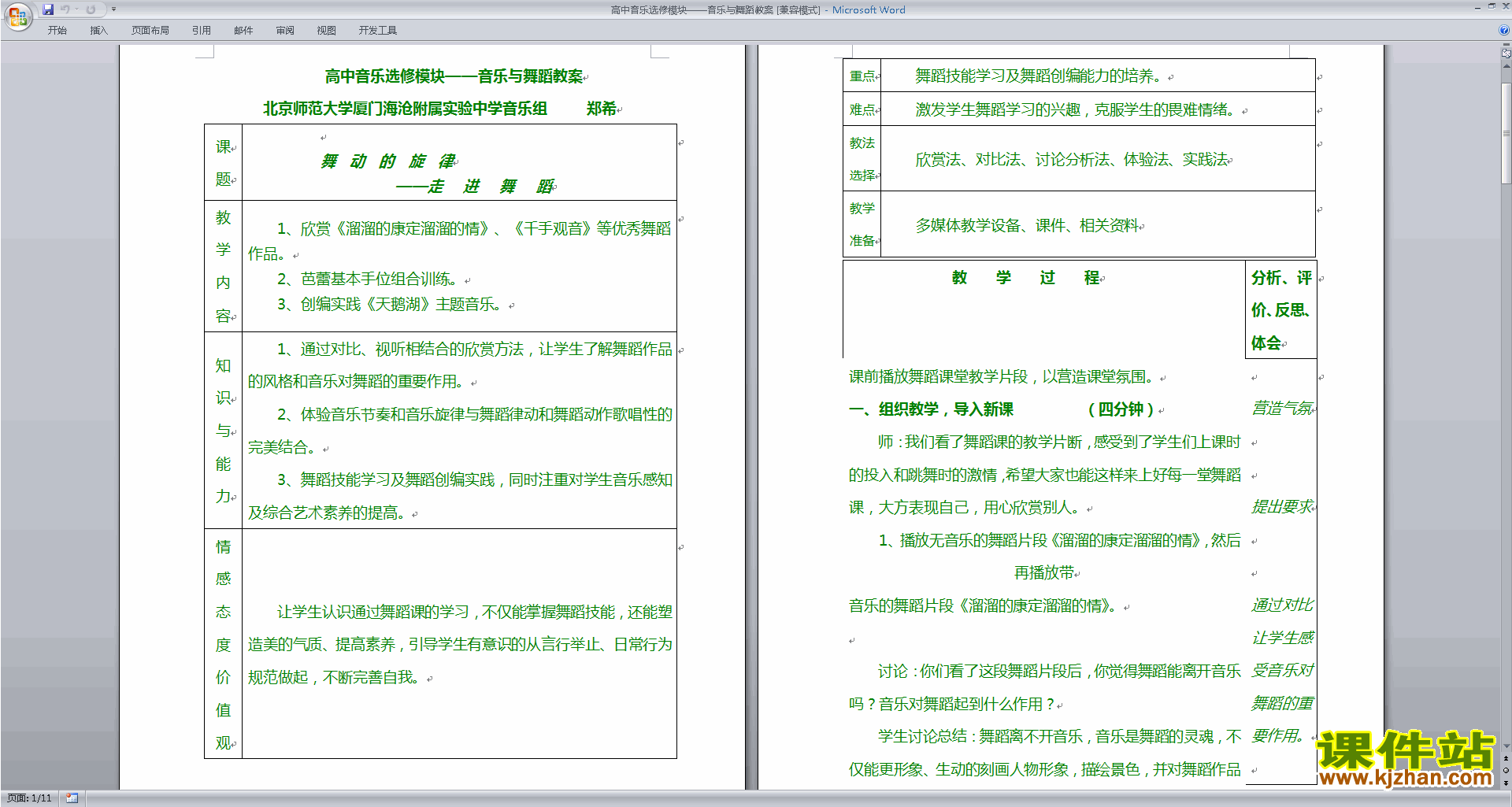Click the centered text 再播放带
The image size is (1512, 807).
[1043, 573]
